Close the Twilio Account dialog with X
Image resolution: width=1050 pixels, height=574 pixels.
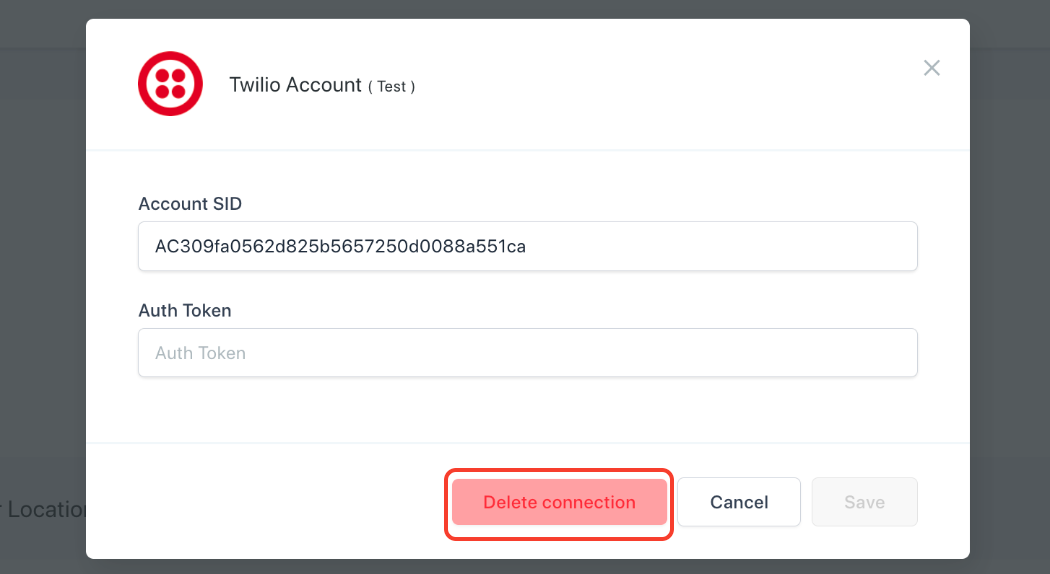point(931,68)
